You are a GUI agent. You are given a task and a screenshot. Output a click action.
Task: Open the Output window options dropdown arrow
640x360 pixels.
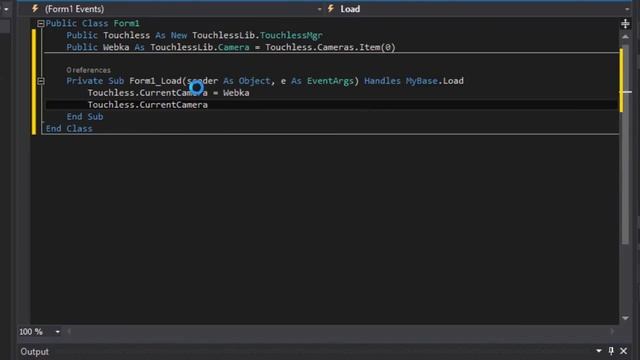[x=598, y=351]
